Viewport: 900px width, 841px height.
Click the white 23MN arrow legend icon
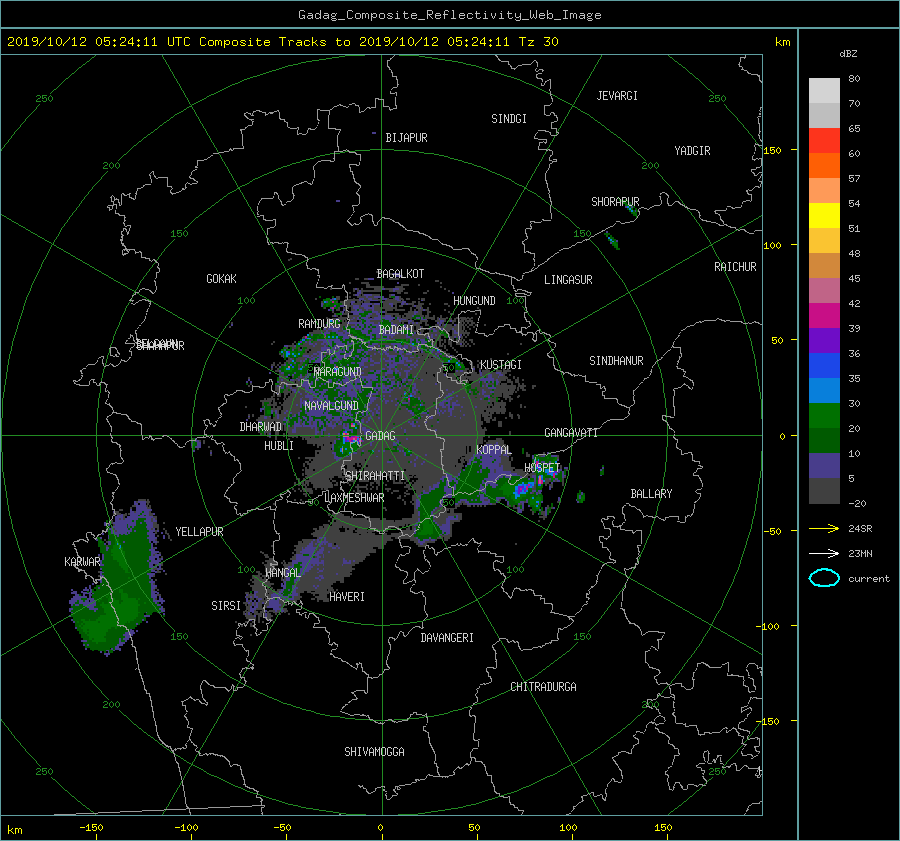pos(824,553)
